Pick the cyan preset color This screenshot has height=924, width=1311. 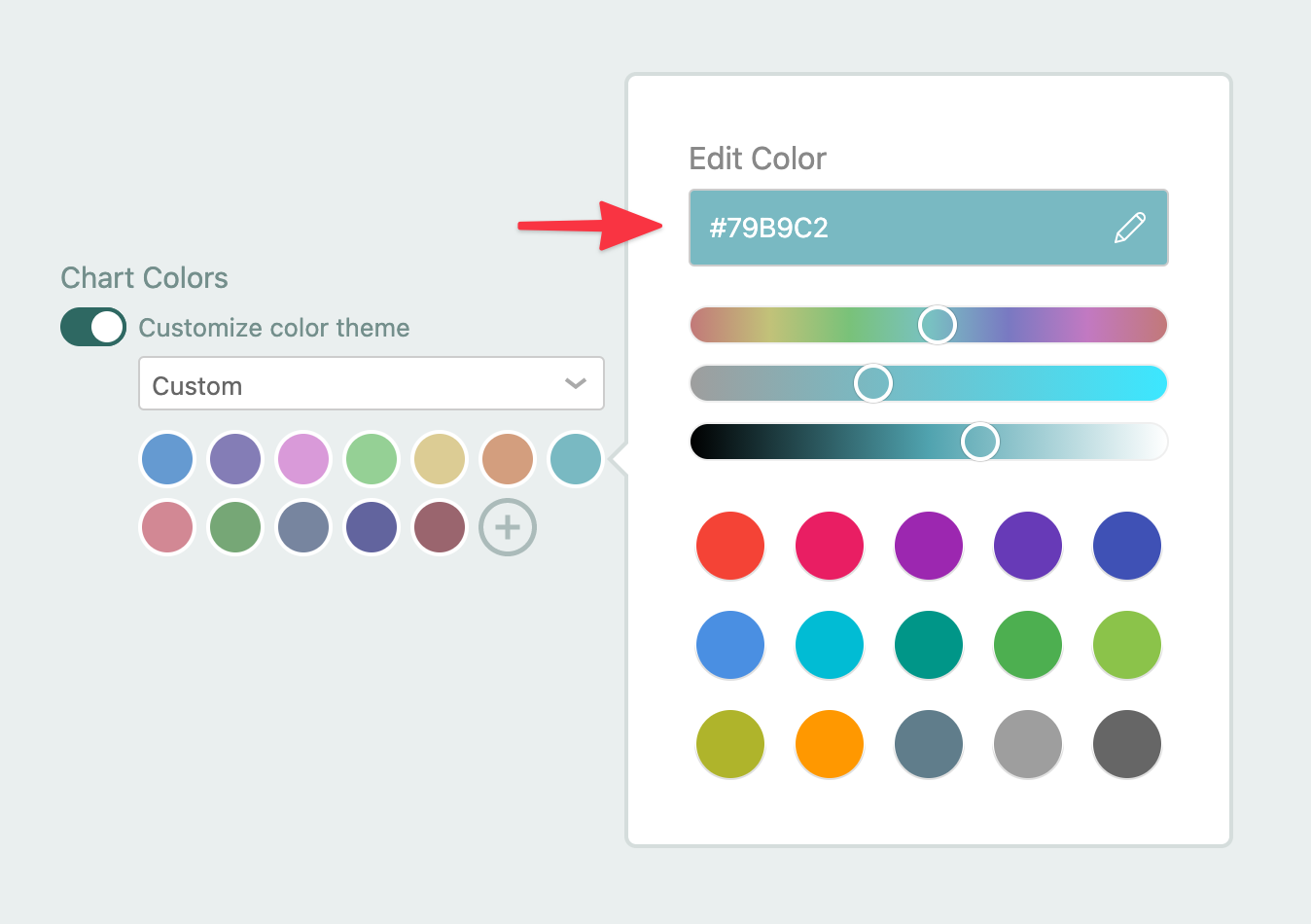(830, 645)
